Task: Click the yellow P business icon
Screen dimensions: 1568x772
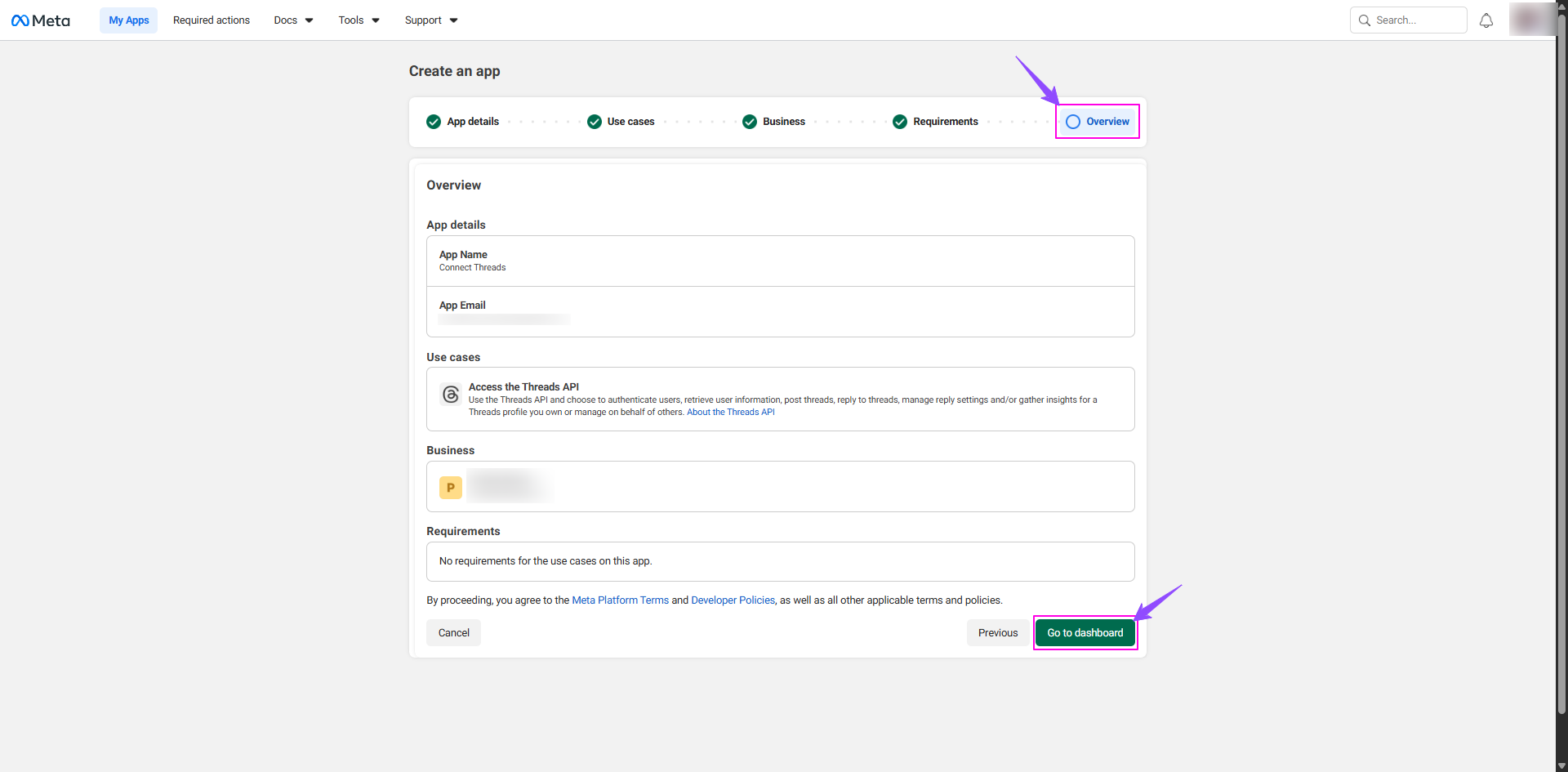Action: pos(451,488)
